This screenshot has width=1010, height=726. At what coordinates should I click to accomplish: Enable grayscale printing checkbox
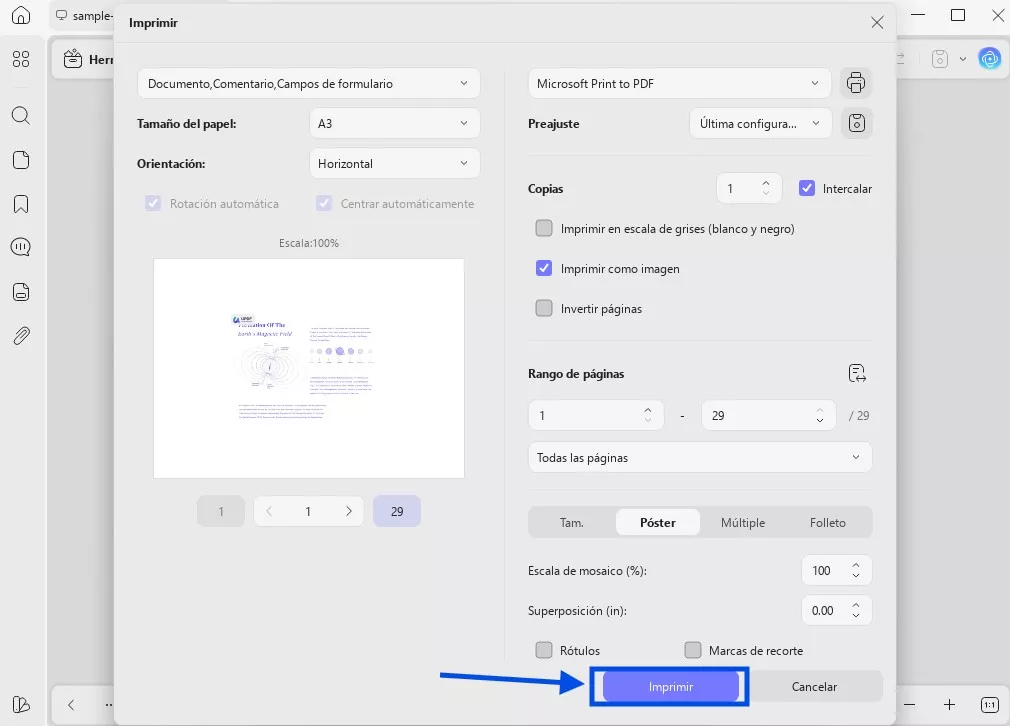[544, 228]
